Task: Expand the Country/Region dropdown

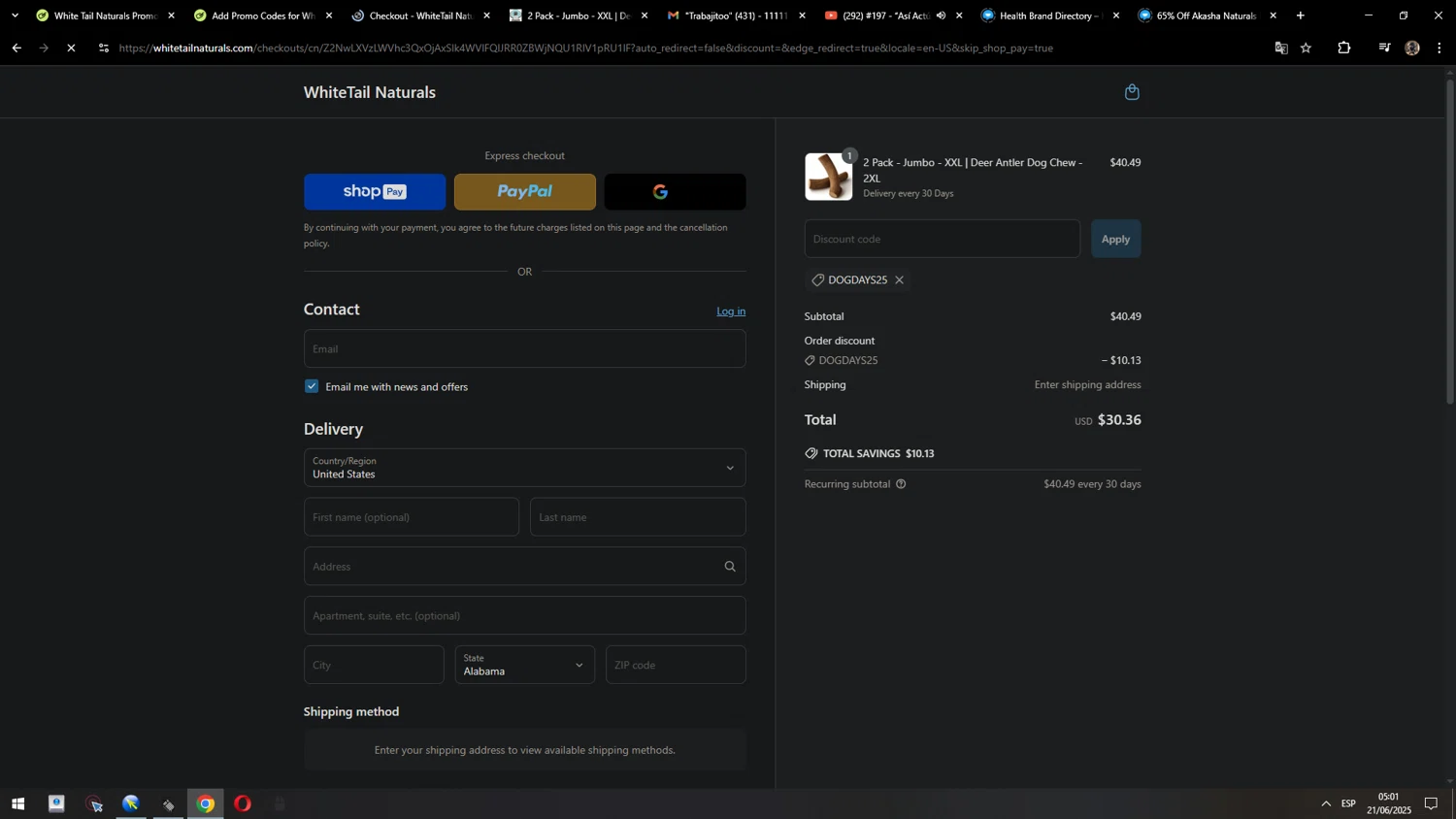Action: coord(524,468)
